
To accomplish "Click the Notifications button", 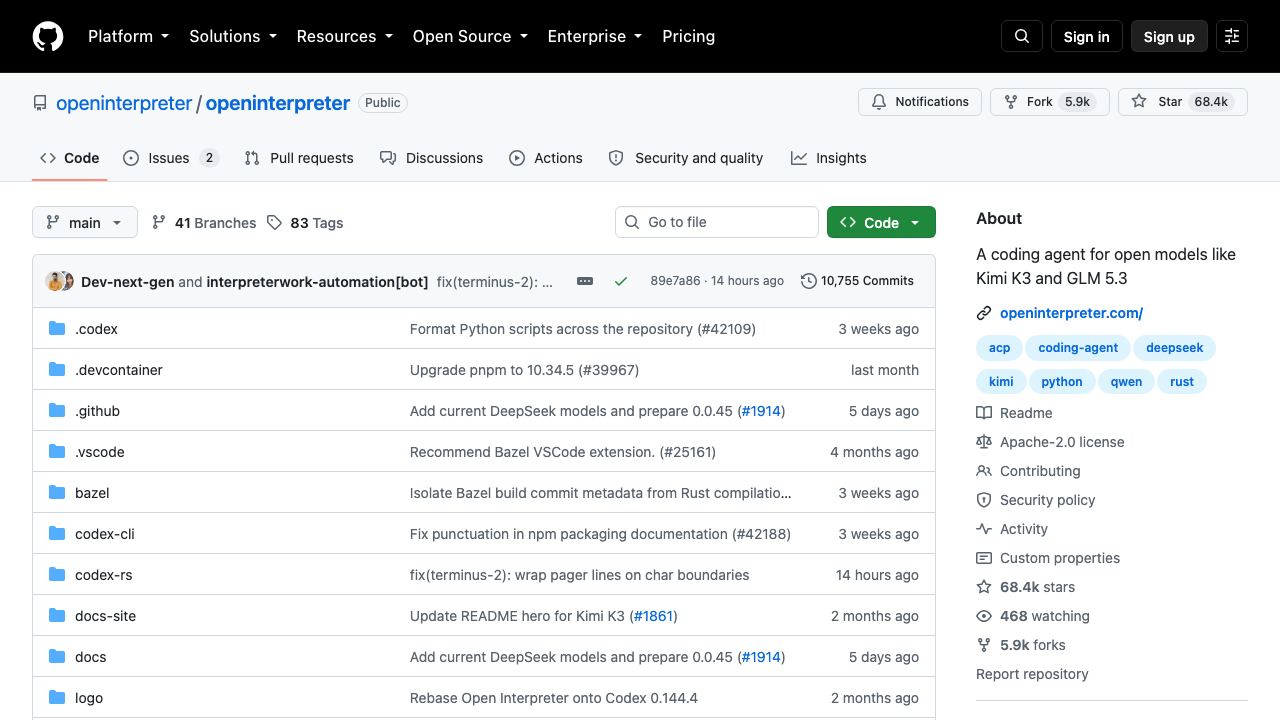I will click(920, 102).
